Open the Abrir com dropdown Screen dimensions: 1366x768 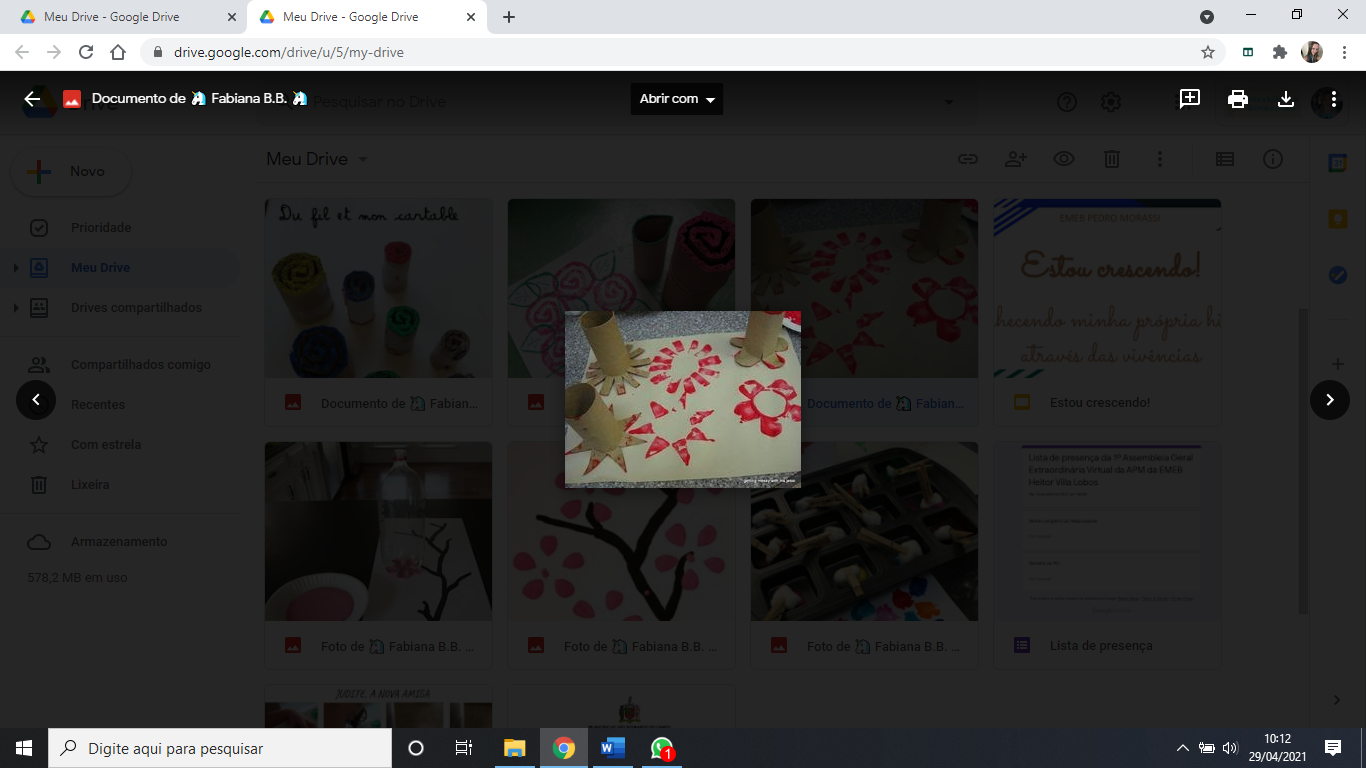677,99
